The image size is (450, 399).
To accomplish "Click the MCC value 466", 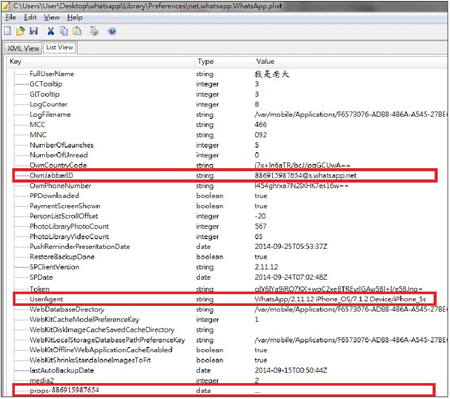I will coord(260,125).
